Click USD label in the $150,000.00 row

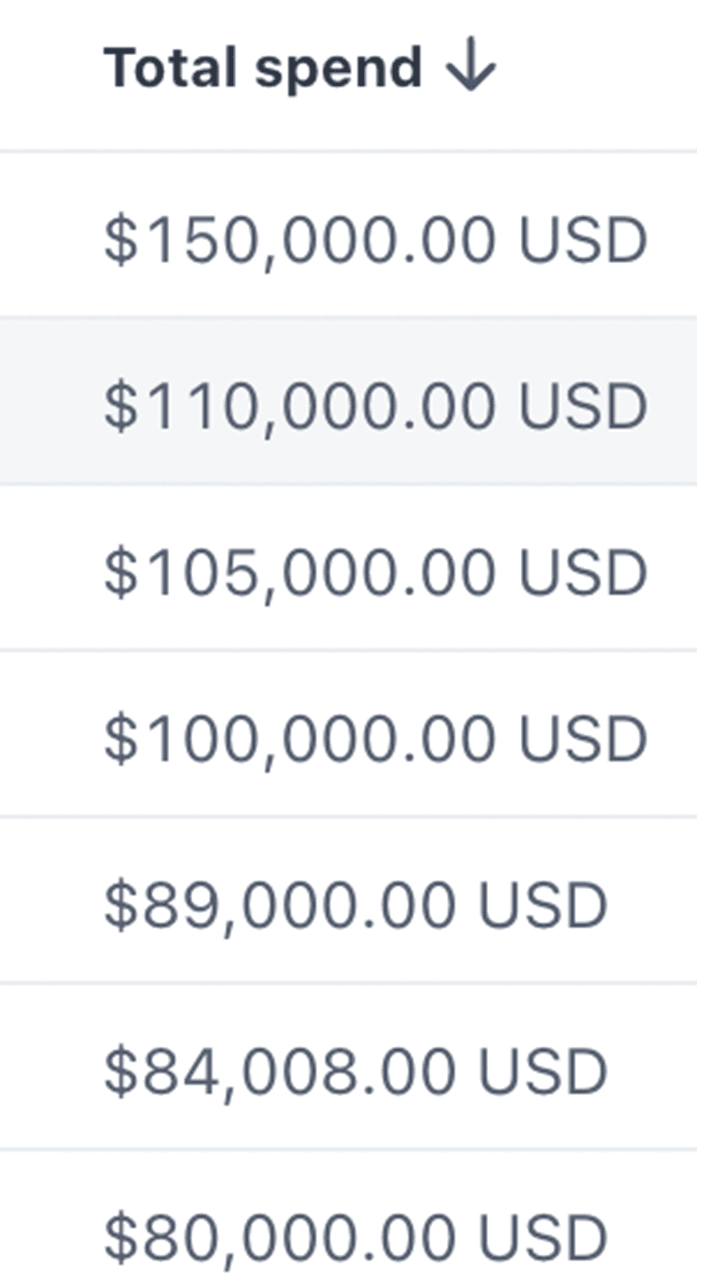click(582, 241)
